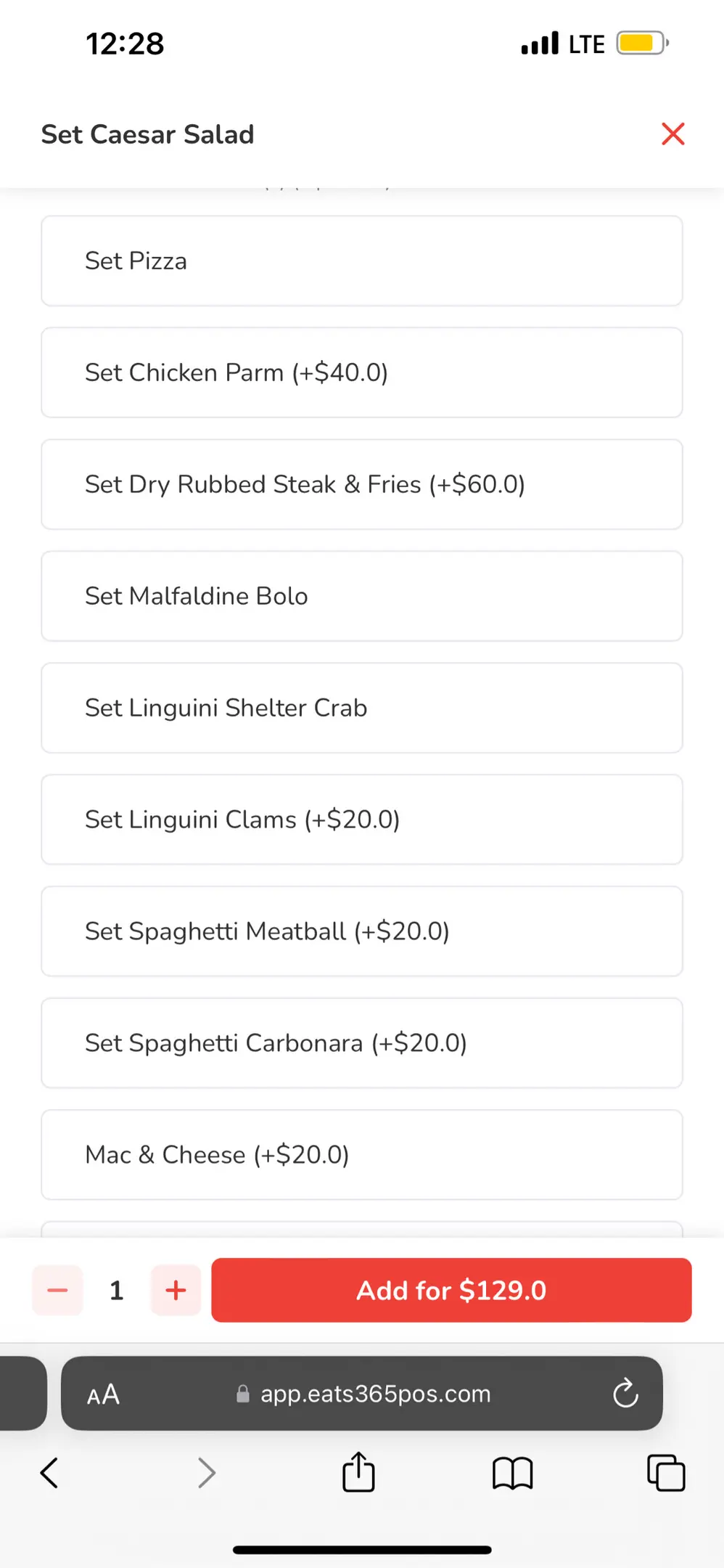
Task: Open the Safari share sheet
Action: (358, 1472)
